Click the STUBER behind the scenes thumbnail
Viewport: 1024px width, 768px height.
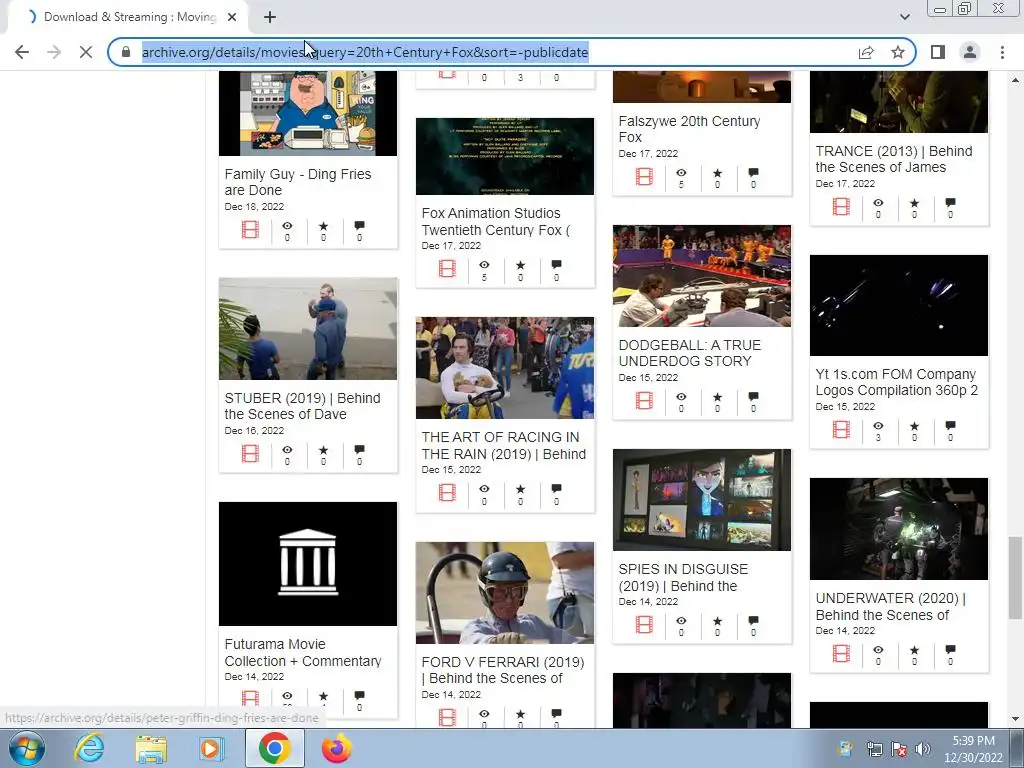click(x=308, y=328)
